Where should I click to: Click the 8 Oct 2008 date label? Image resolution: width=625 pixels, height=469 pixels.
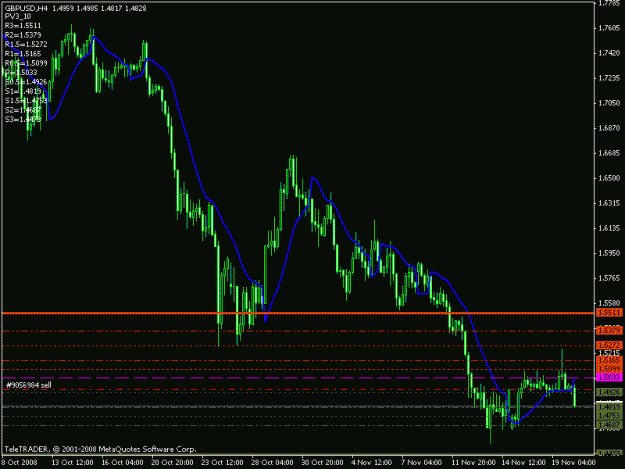coord(19,462)
